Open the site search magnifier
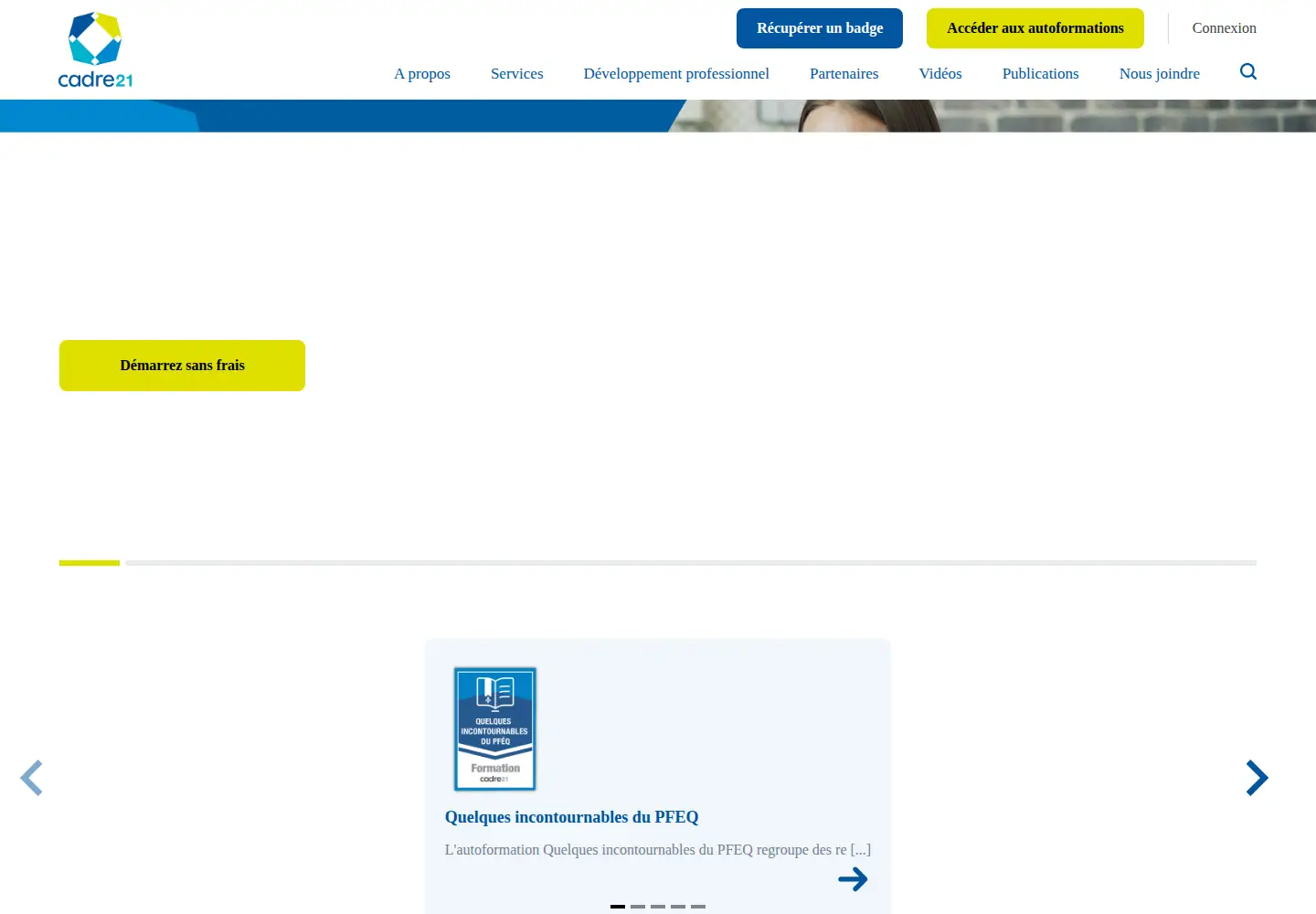Image resolution: width=1316 pixels, height=914 pixels. (x=1248, y=72)
